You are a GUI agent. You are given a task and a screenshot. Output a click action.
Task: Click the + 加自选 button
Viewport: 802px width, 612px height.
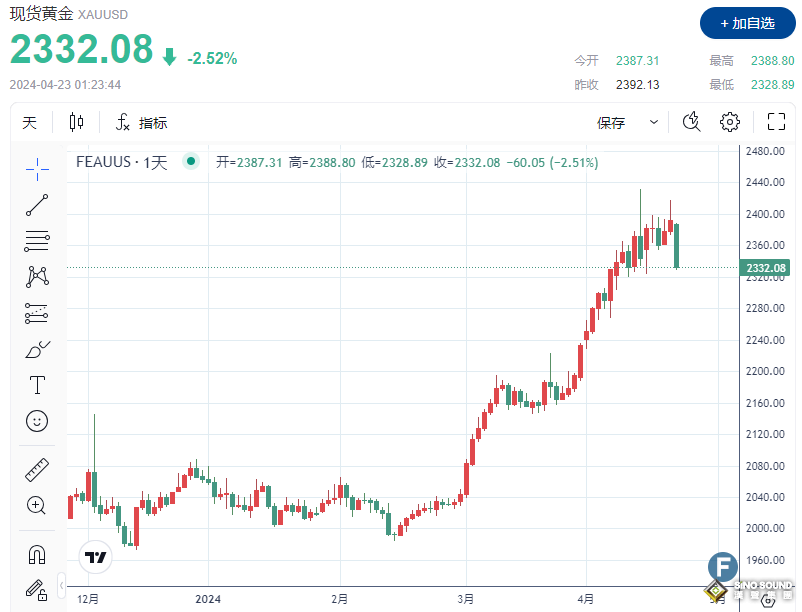coord(748,24)
